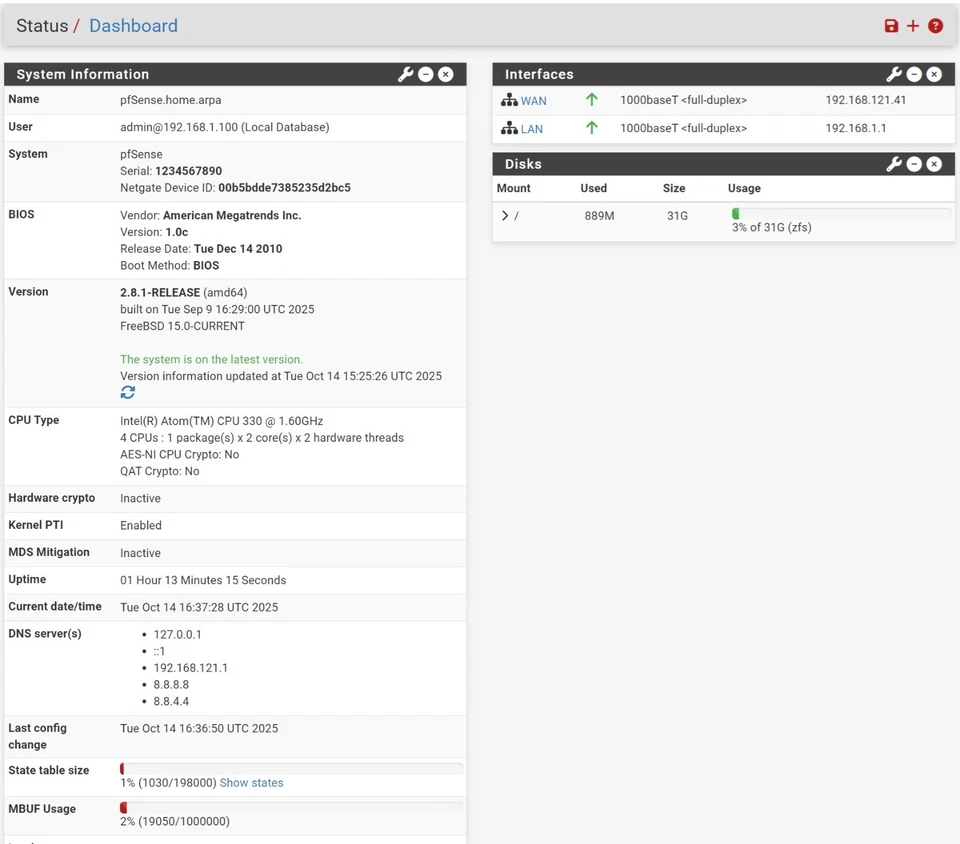The width and height of the screenshot is (960, 844).
Task: Click 'The system is on the latest version' message
Action: pos(211,359)
